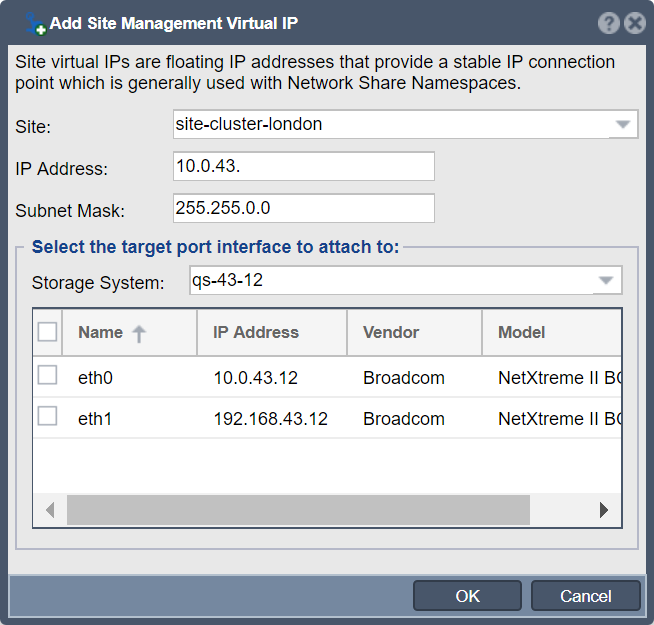The width and height of the screenshot is (654, 625).
Task: Open the help question mark icon
Action: point(609,23)
